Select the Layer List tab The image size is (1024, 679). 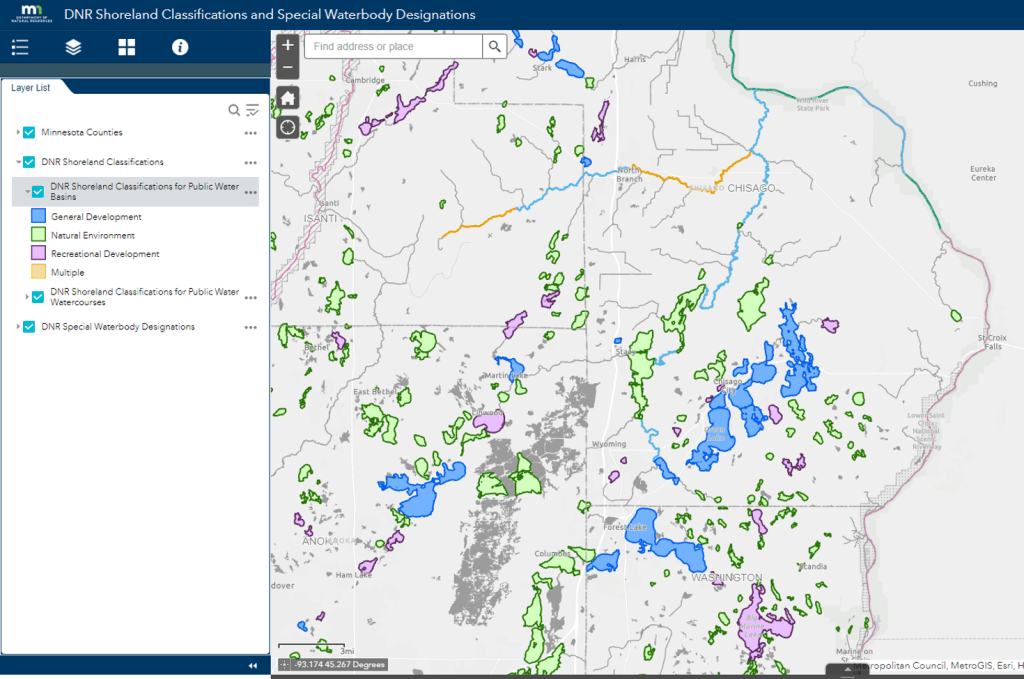coord(31,87)
